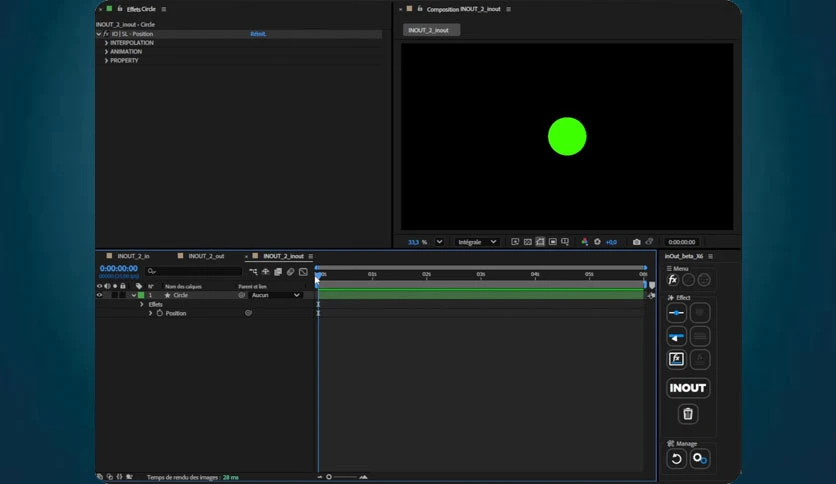This screenshot has width=836, height=484.
Task: Click the region of interest icon
Action: point(552,242)
